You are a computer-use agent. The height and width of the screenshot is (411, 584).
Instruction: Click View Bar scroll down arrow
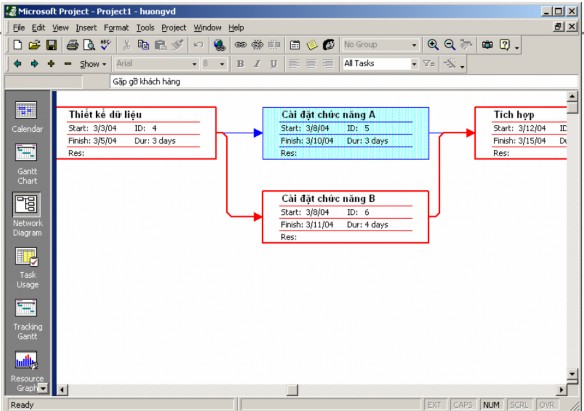point(43,388)
